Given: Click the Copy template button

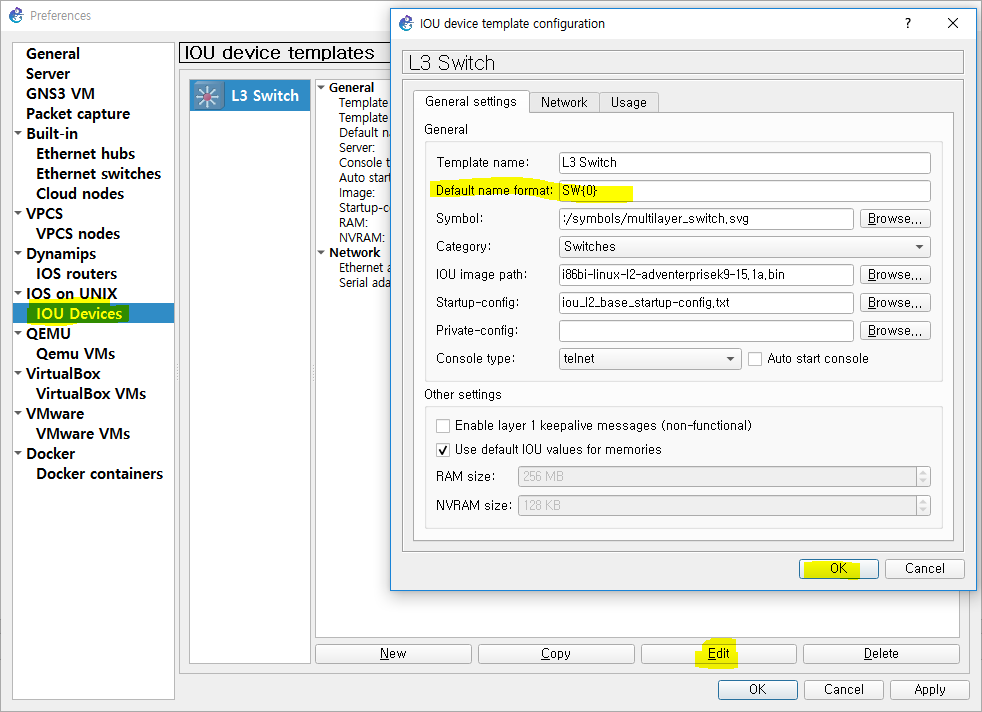Looking at the screenshot, I should 556,654.
